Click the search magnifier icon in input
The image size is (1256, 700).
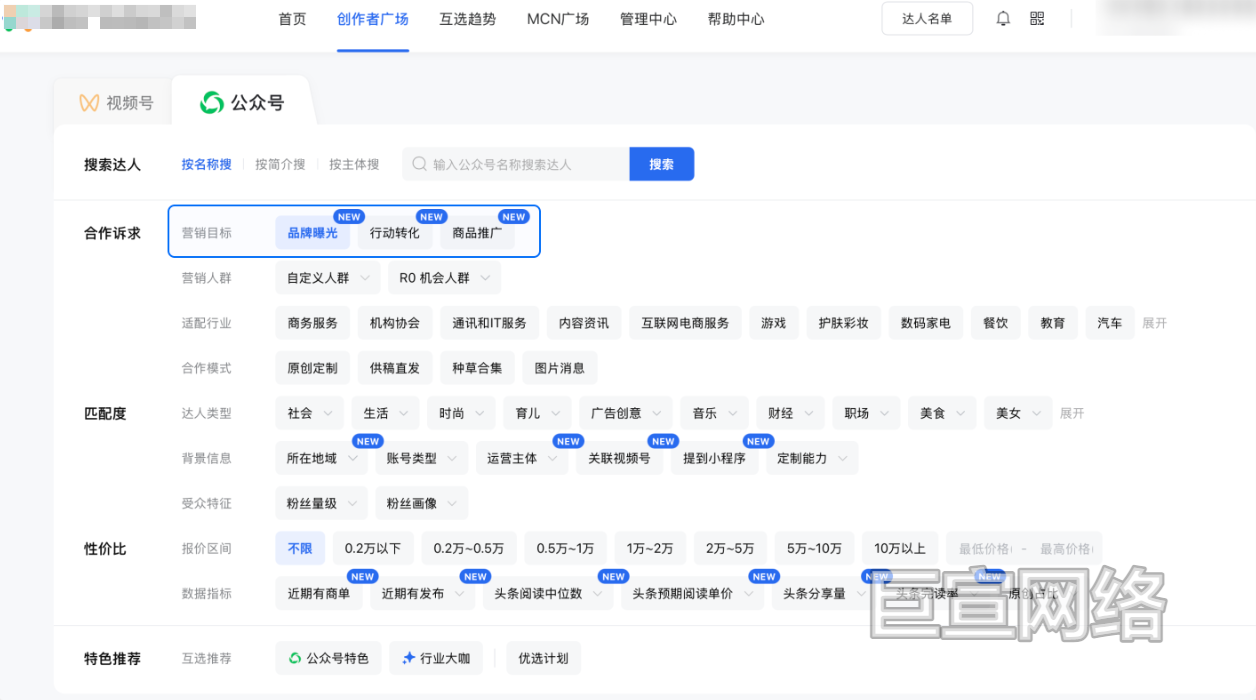419,164
